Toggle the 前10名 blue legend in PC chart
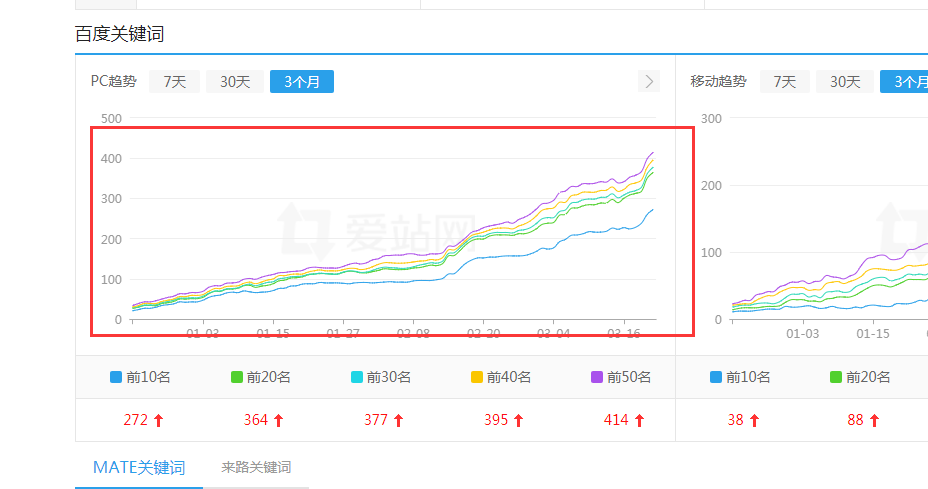The height and width of the screenshot is (489, 928). tap(140, 377)
